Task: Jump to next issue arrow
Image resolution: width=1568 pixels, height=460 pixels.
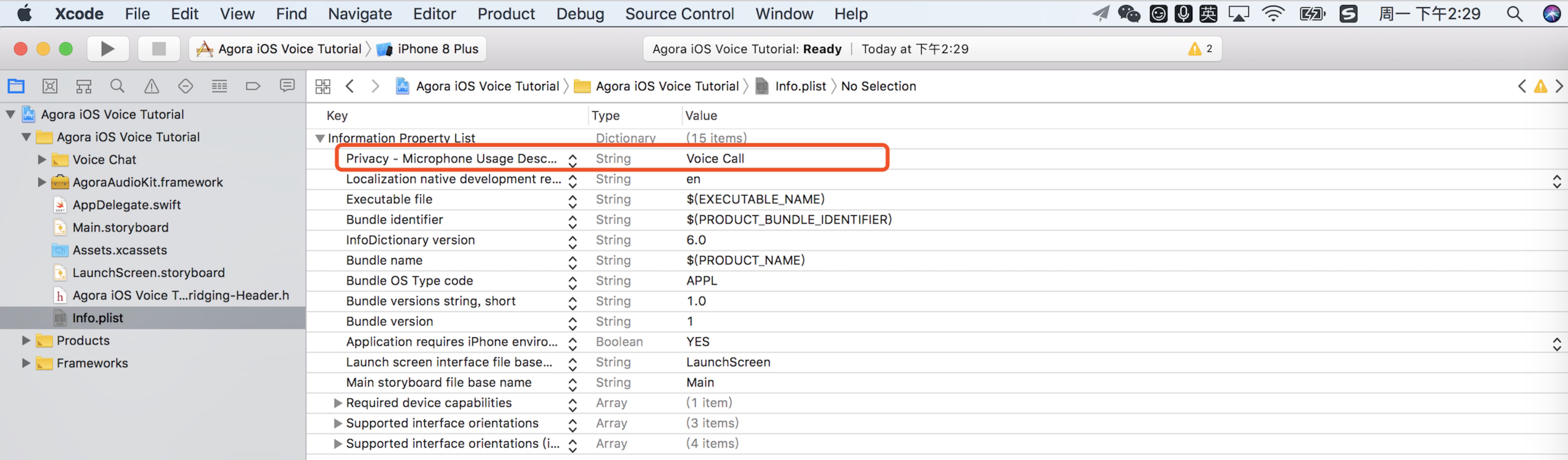Action: click(x=1559, y=86)
